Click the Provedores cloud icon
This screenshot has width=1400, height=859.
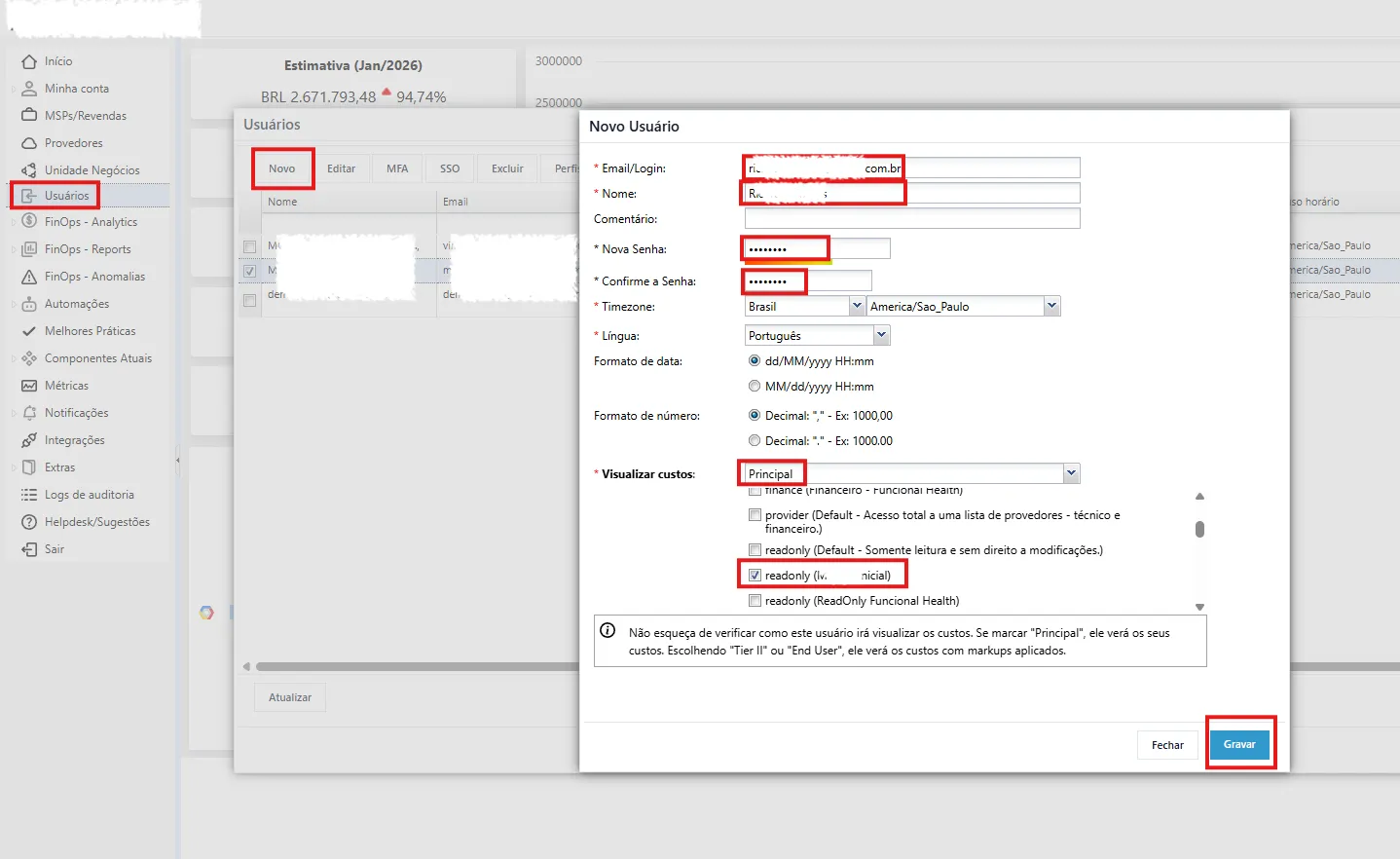pos(29,143)
